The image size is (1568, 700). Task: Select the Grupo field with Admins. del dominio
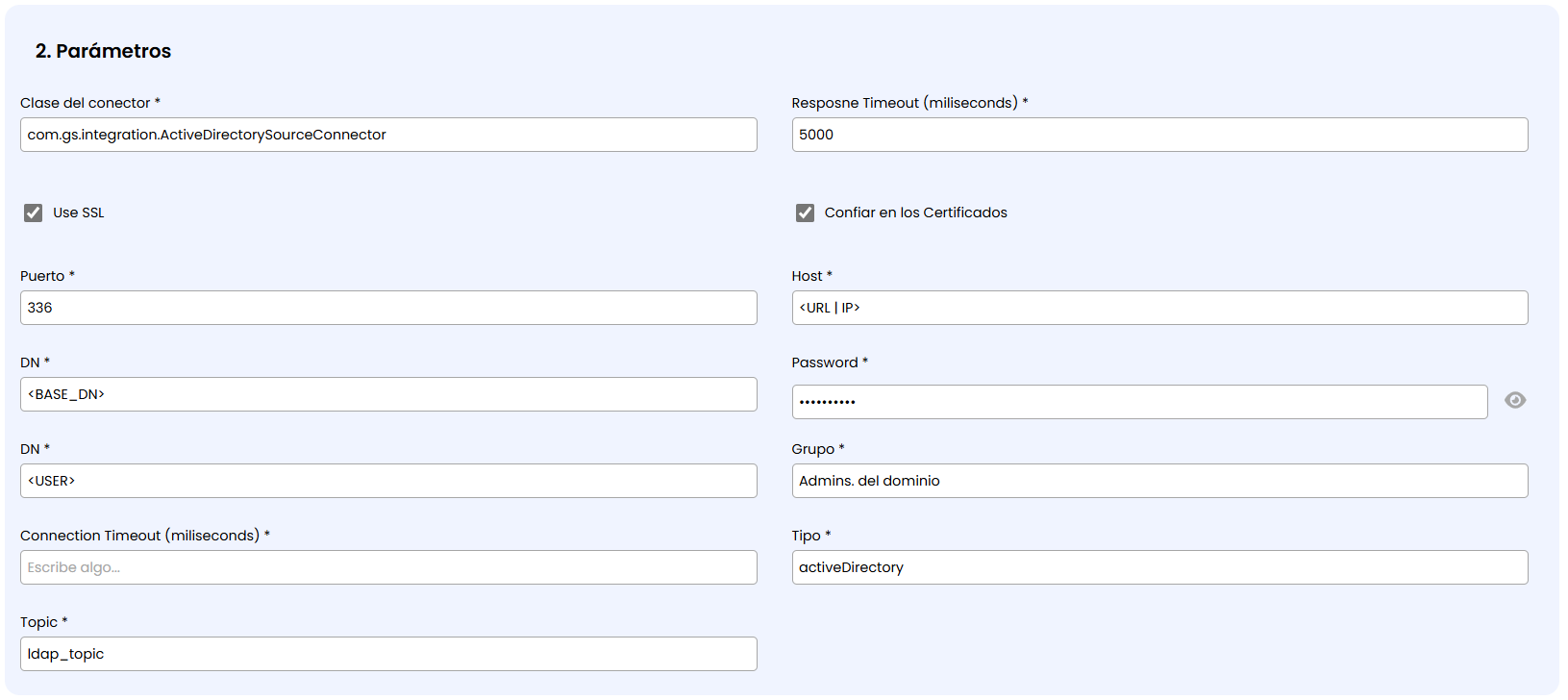1159,481
